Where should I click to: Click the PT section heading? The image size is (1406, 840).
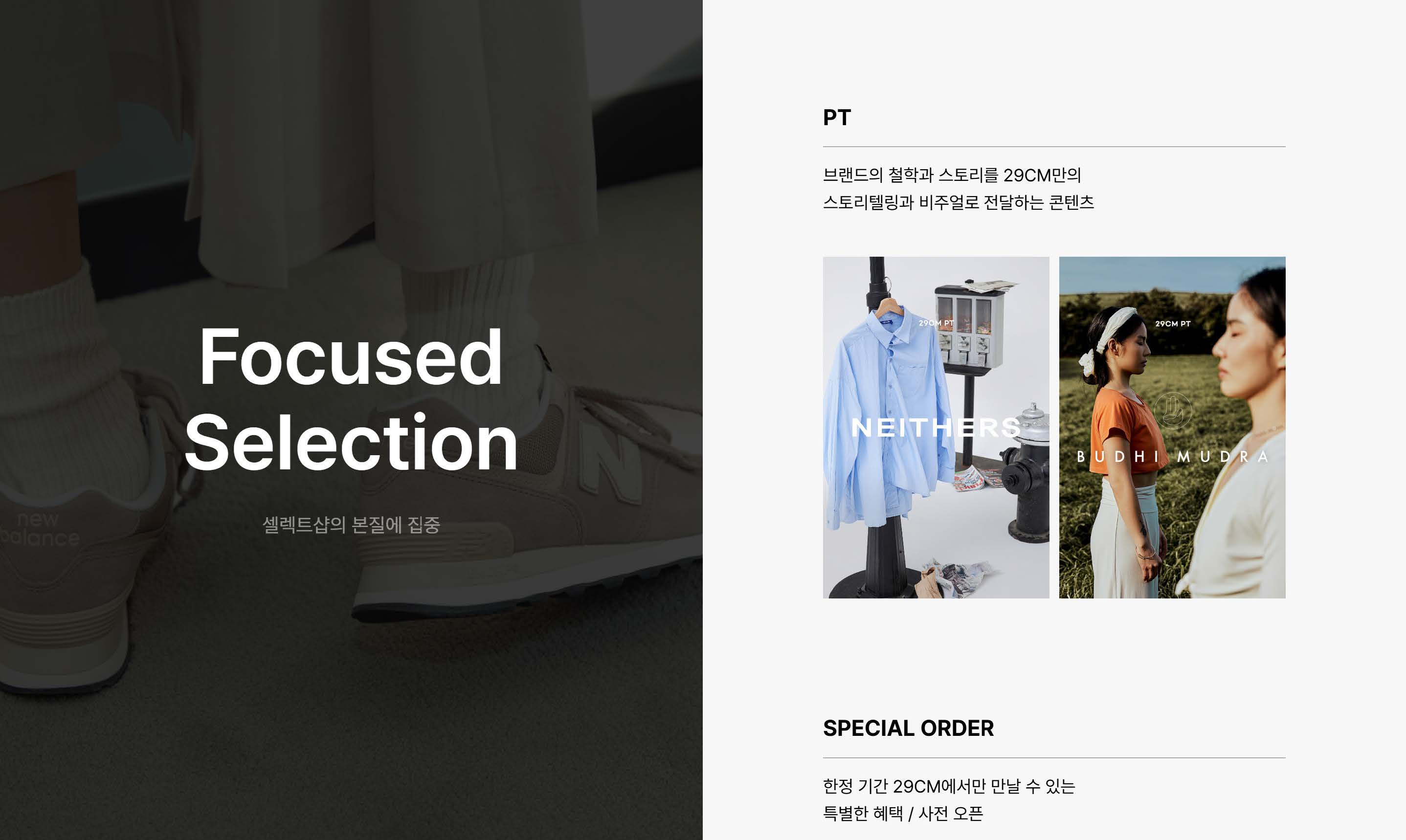click(x=837, y=118)
